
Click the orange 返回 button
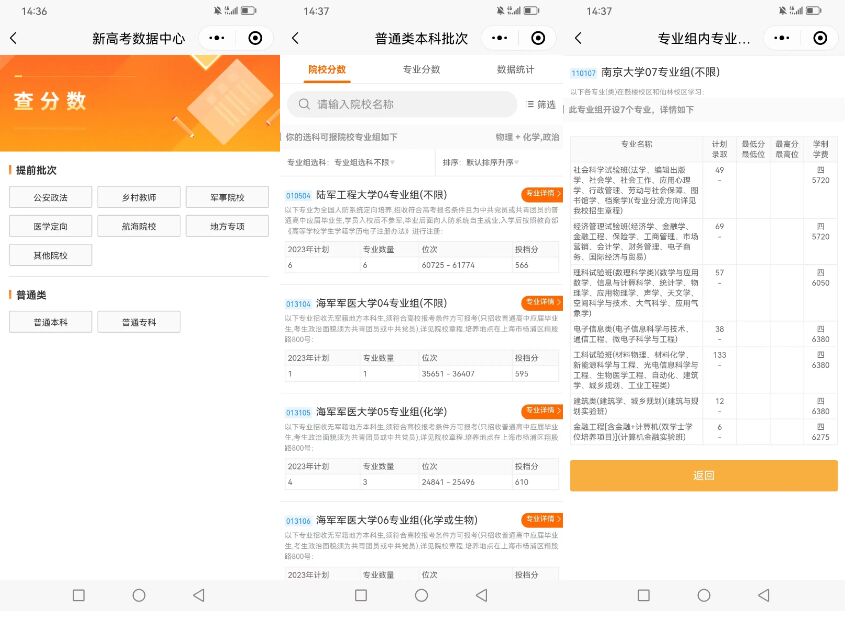click(x=703, y=475)
